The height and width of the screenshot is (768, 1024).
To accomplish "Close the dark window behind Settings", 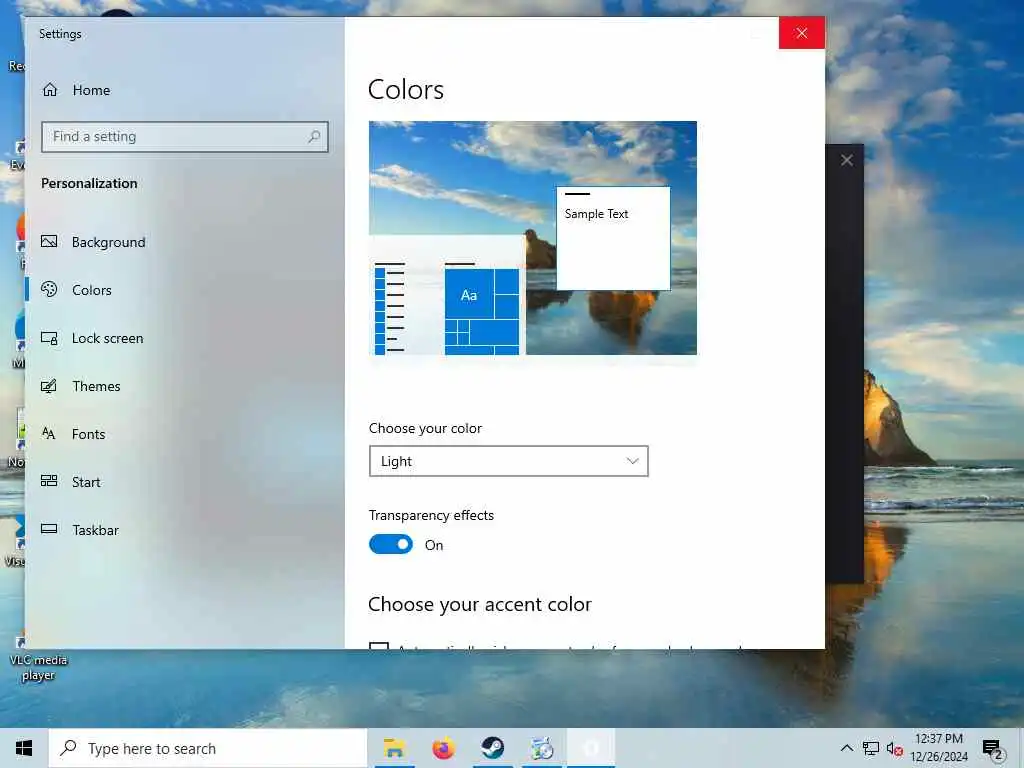I will (x=846, y=160).
